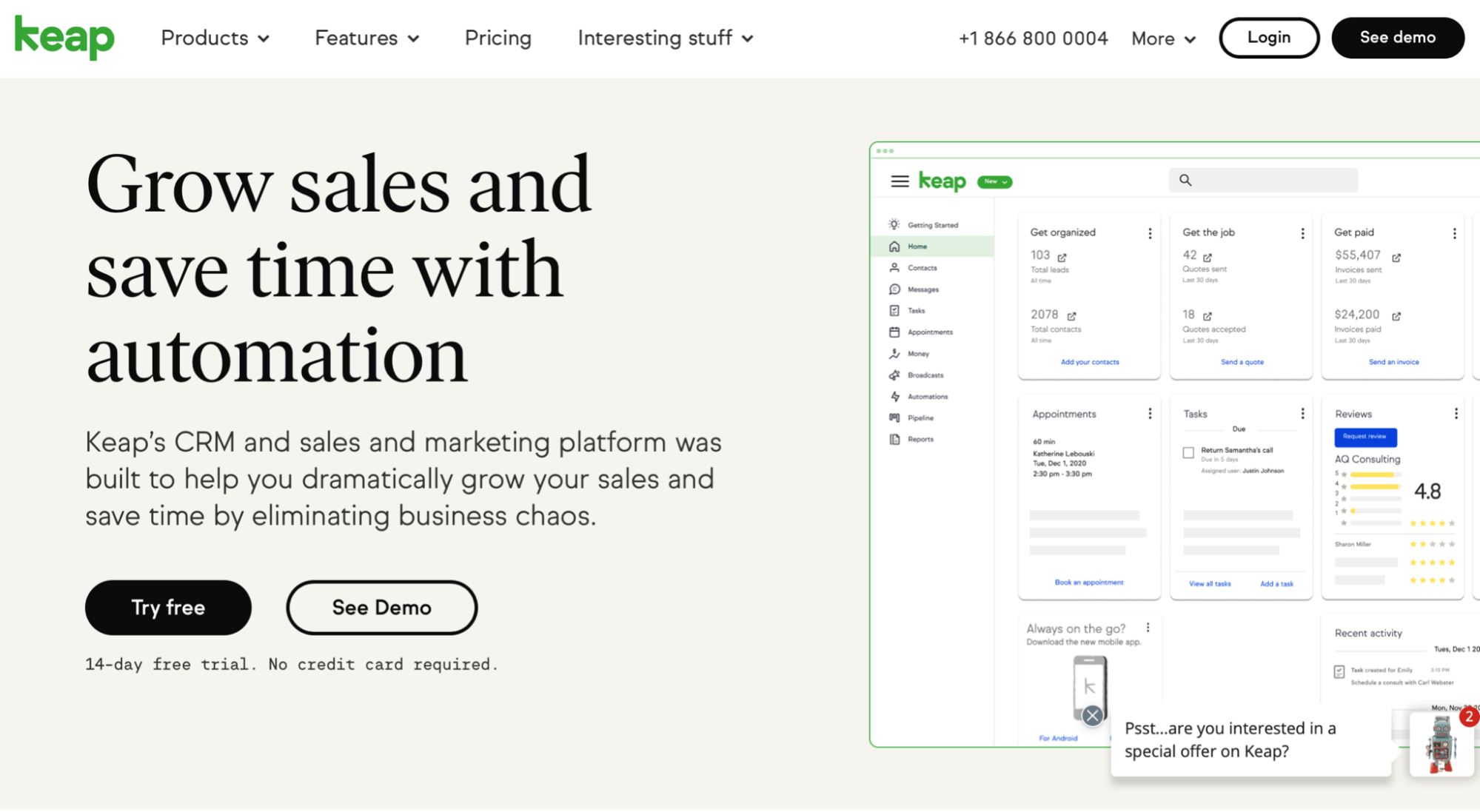Select the Contacts sidebar icon
Screen dimensions: 1480x812
(894, 268)
